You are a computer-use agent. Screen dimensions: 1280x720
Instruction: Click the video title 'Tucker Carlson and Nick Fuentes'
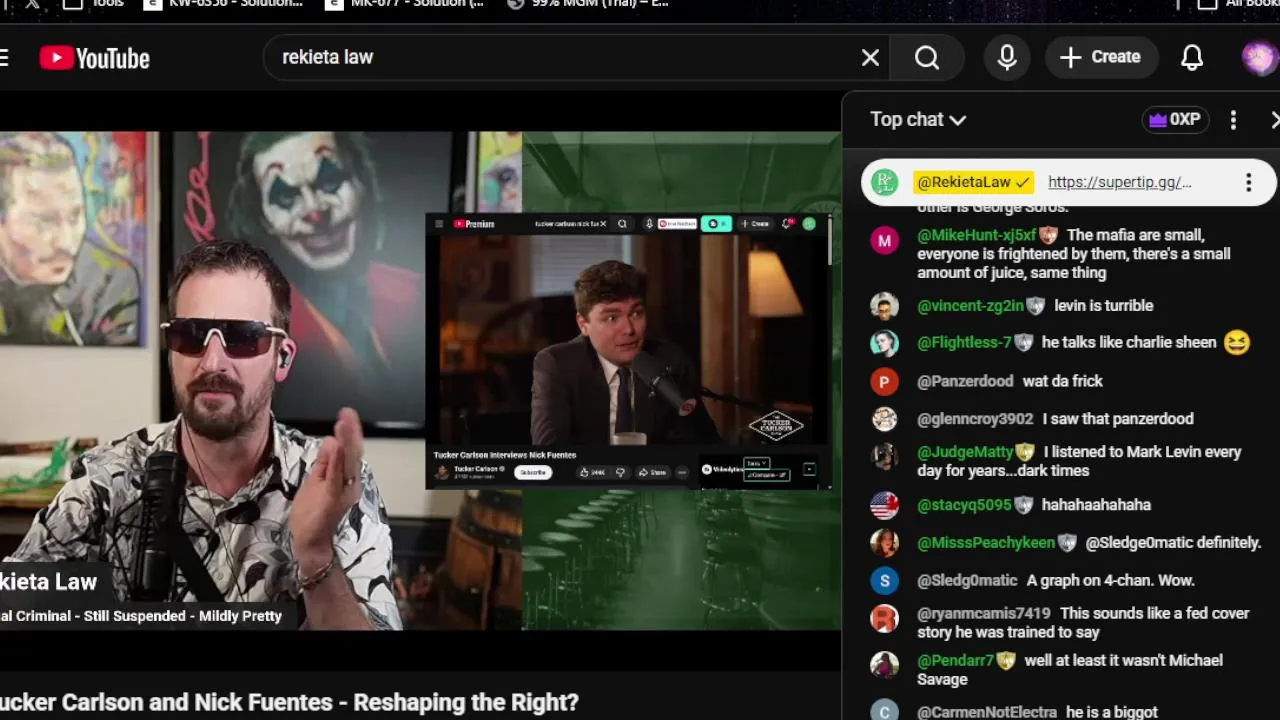pyautogui.click(x=289, y=702)
